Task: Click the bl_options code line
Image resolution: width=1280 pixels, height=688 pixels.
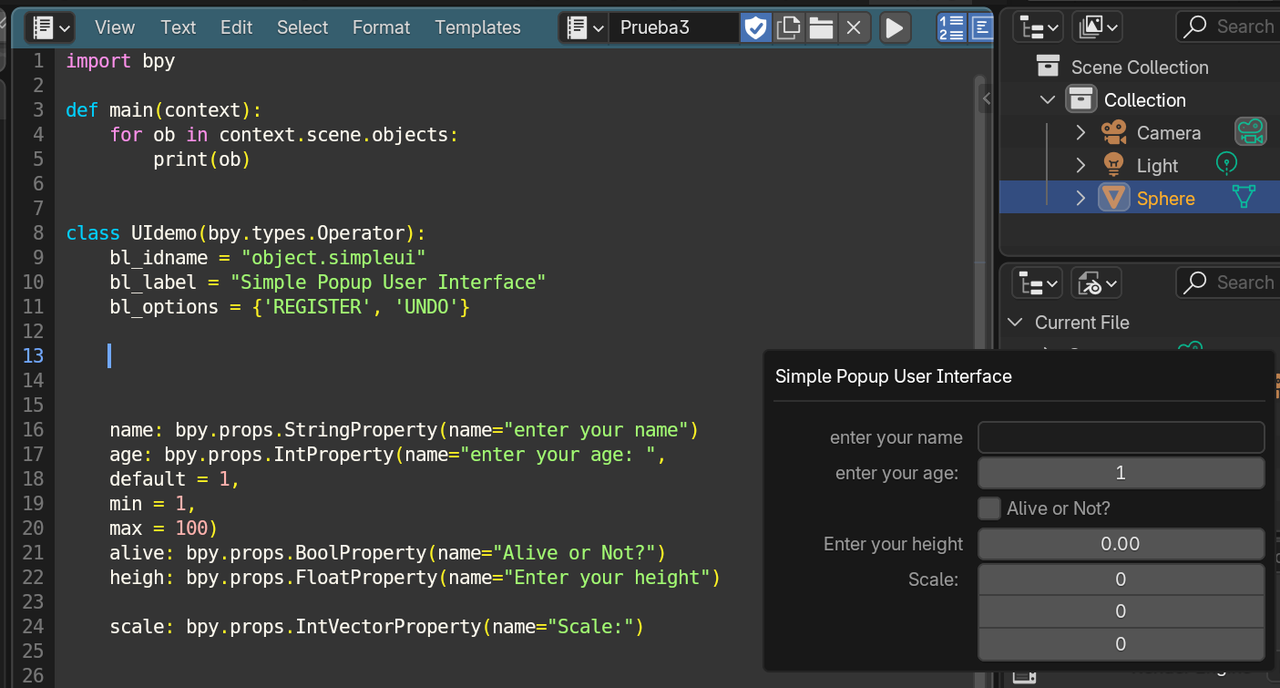Action: coord(290,307)
